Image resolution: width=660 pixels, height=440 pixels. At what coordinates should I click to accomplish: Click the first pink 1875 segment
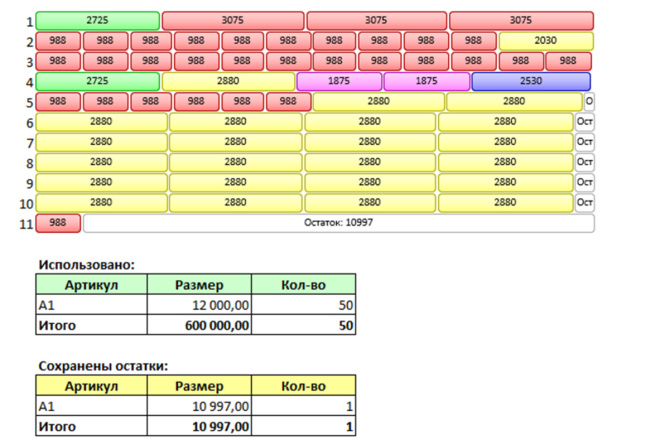coord(339,81)
